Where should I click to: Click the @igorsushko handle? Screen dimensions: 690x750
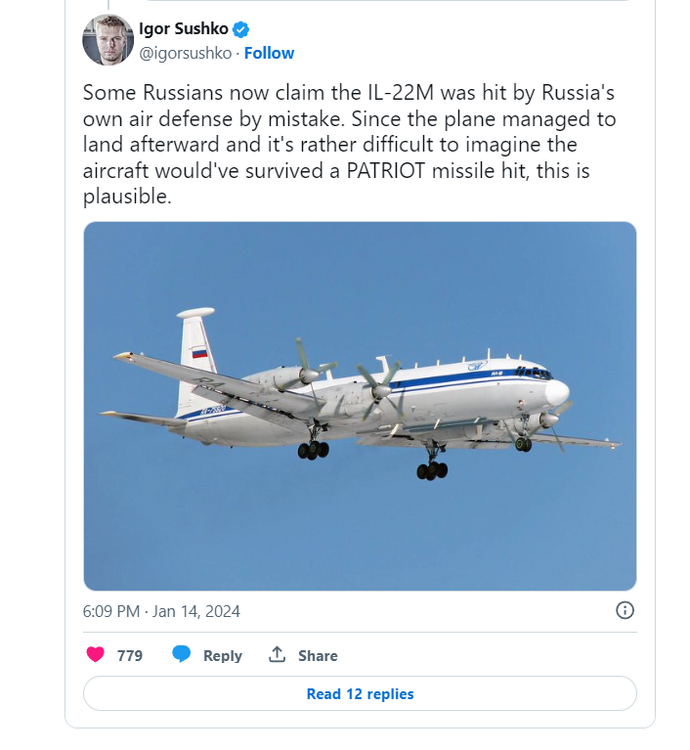tap(185, 53)
